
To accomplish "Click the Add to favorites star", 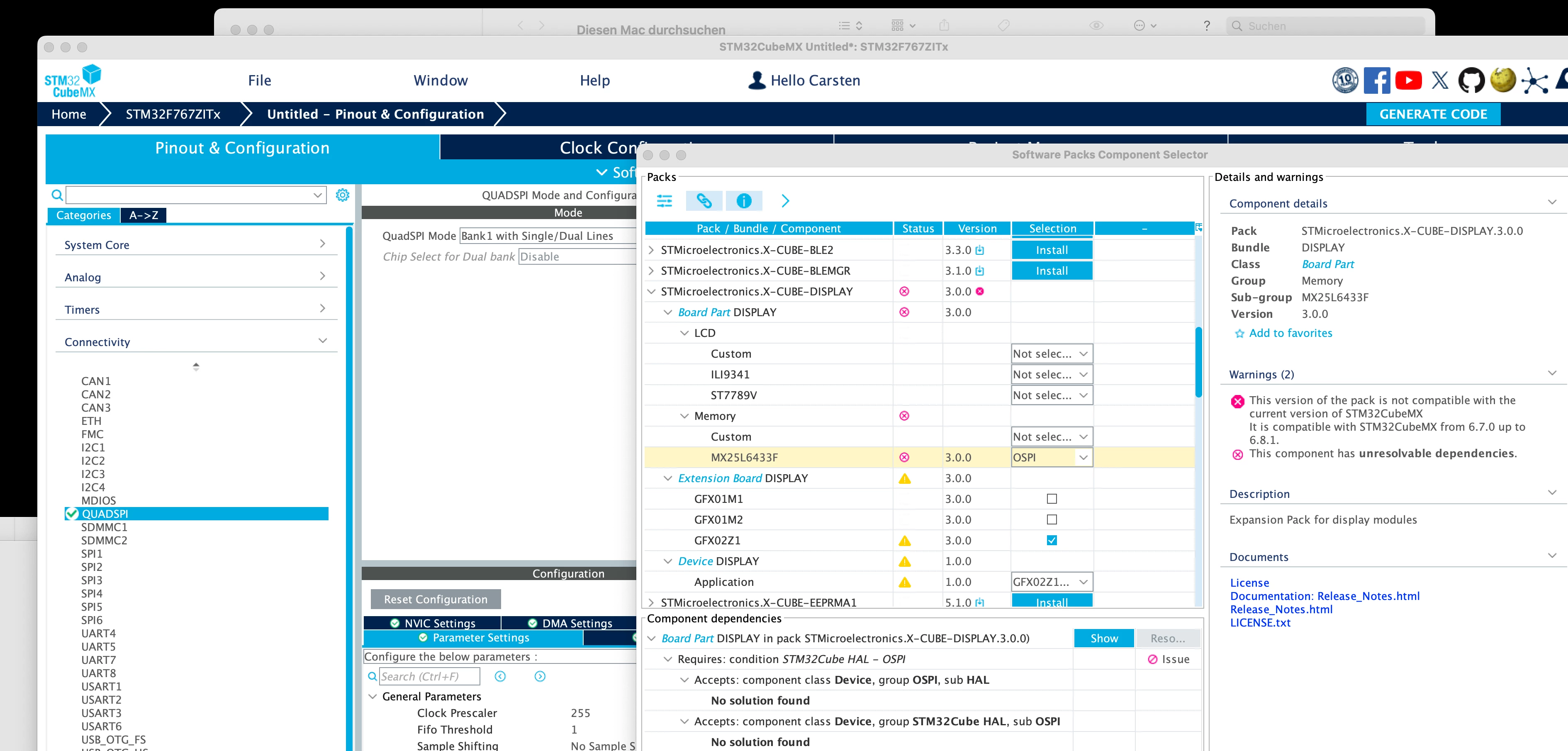I will [1239, 334].
